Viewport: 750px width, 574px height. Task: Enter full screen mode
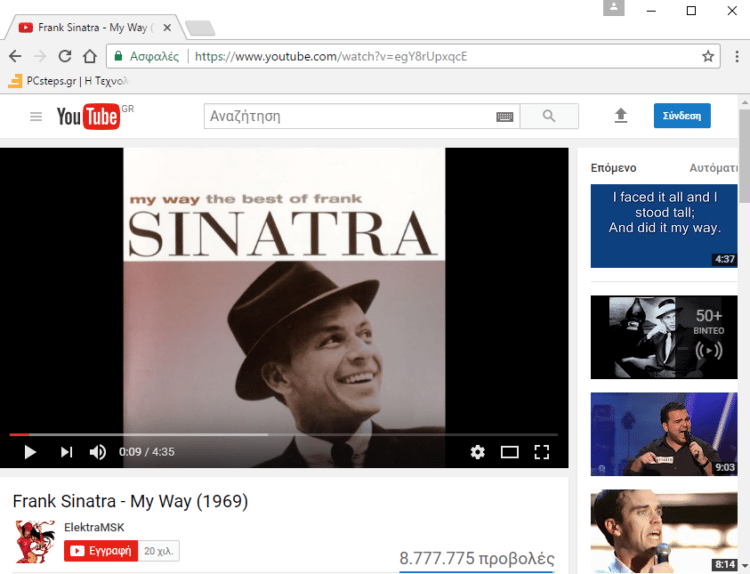541,452
